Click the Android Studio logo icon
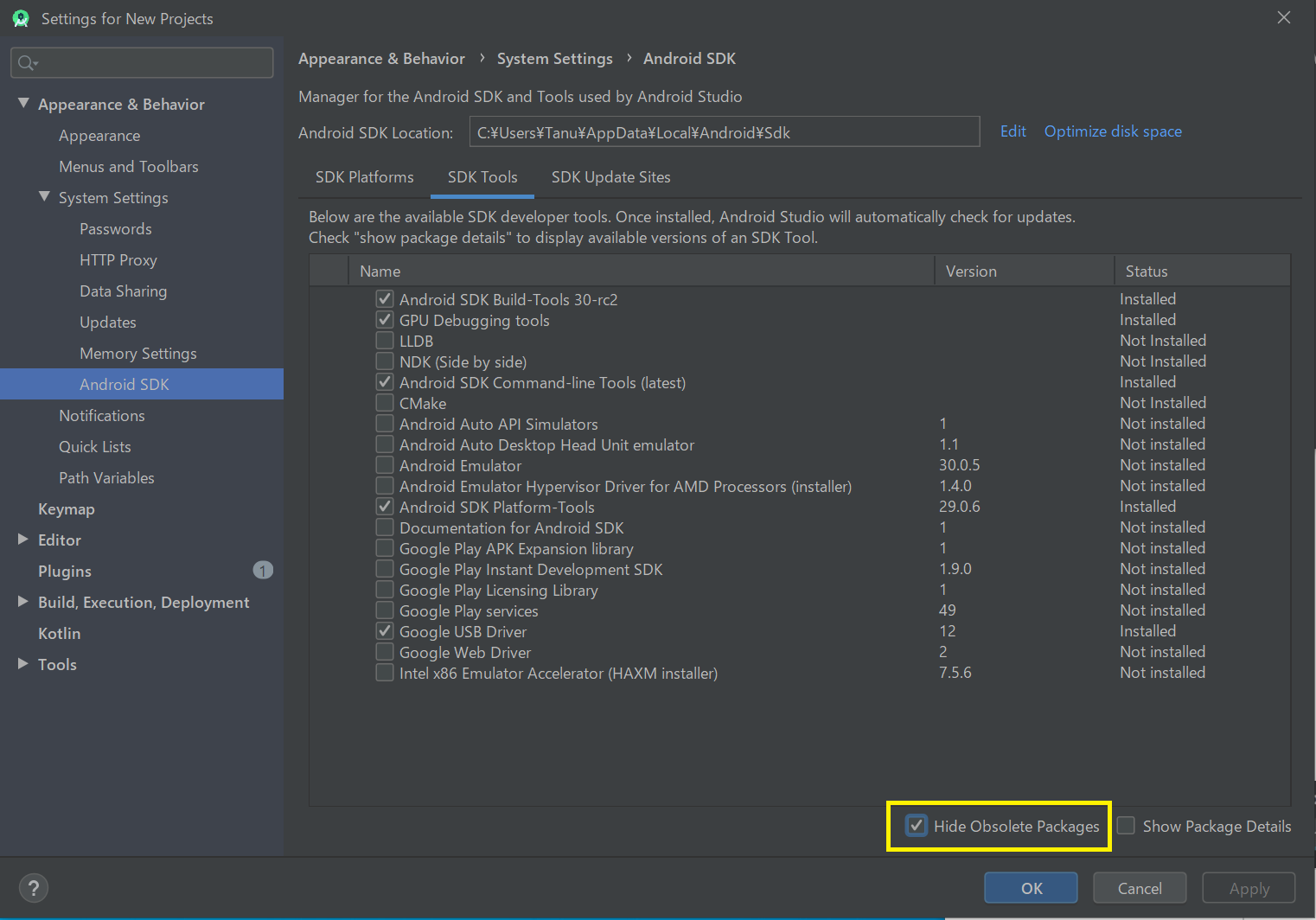 [21, 19]
